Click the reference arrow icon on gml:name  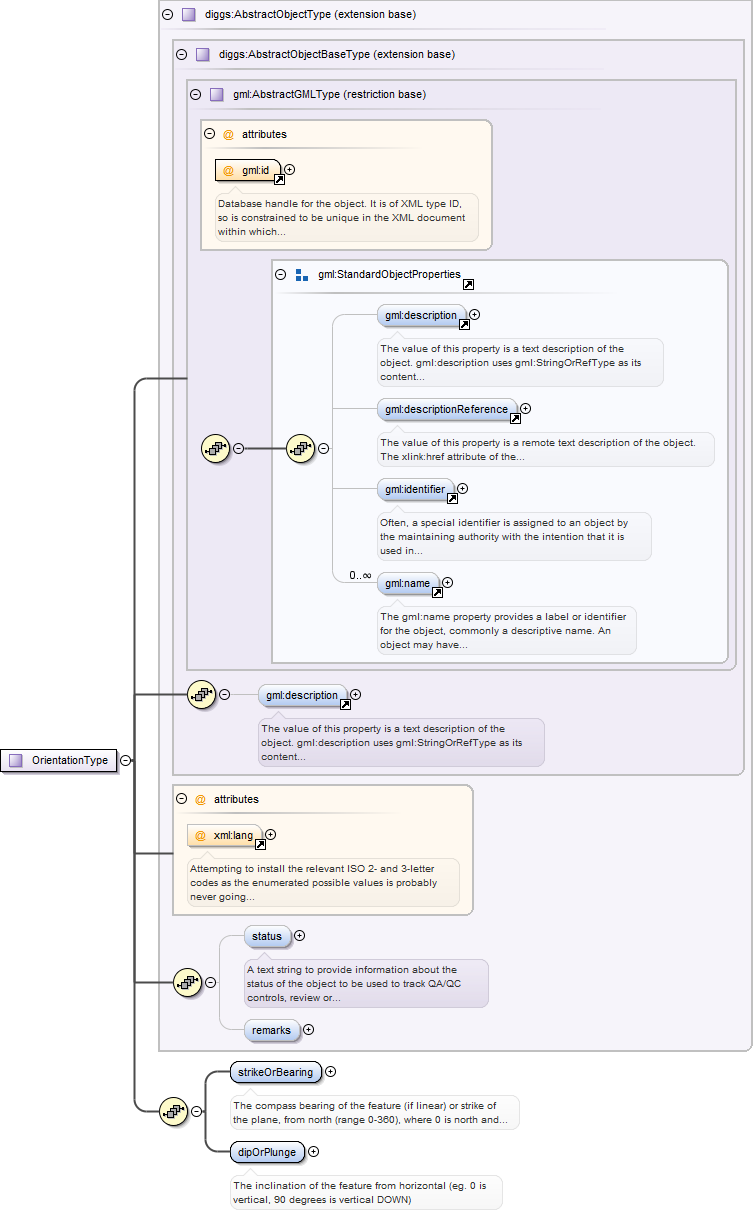pyautogui.click(x=437, y=592)
